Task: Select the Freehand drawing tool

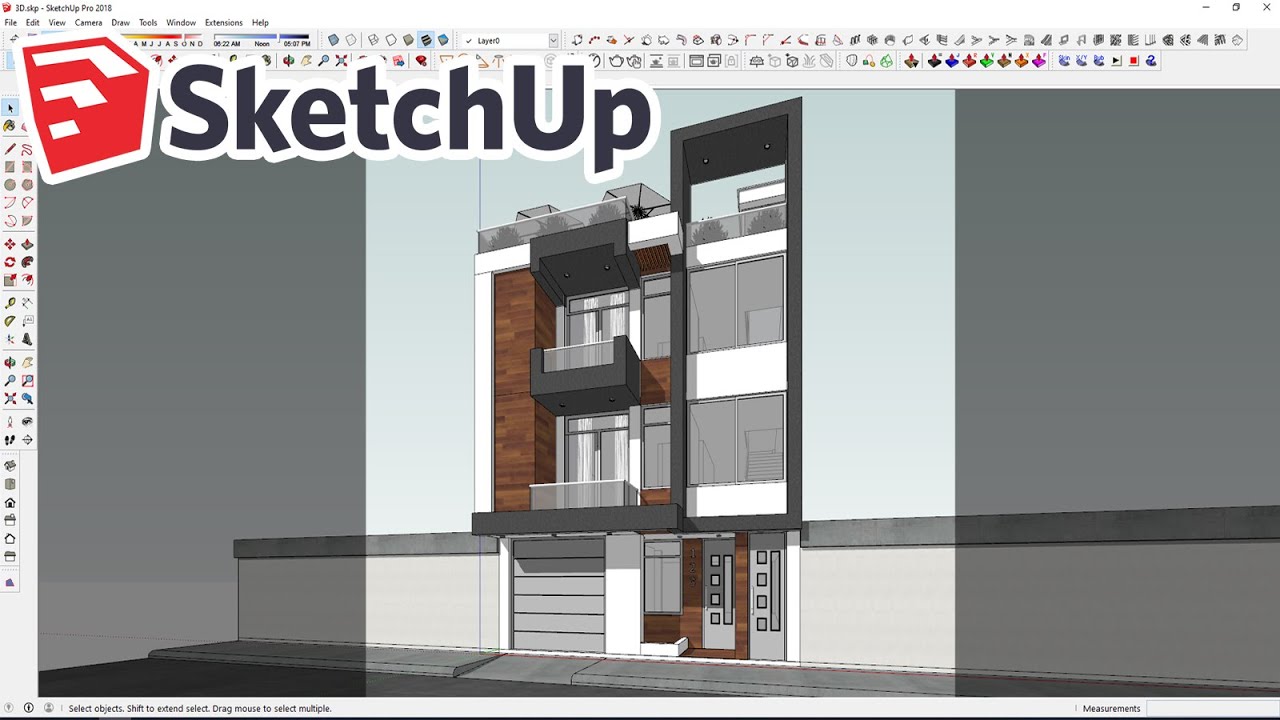Action: point(27,149)
